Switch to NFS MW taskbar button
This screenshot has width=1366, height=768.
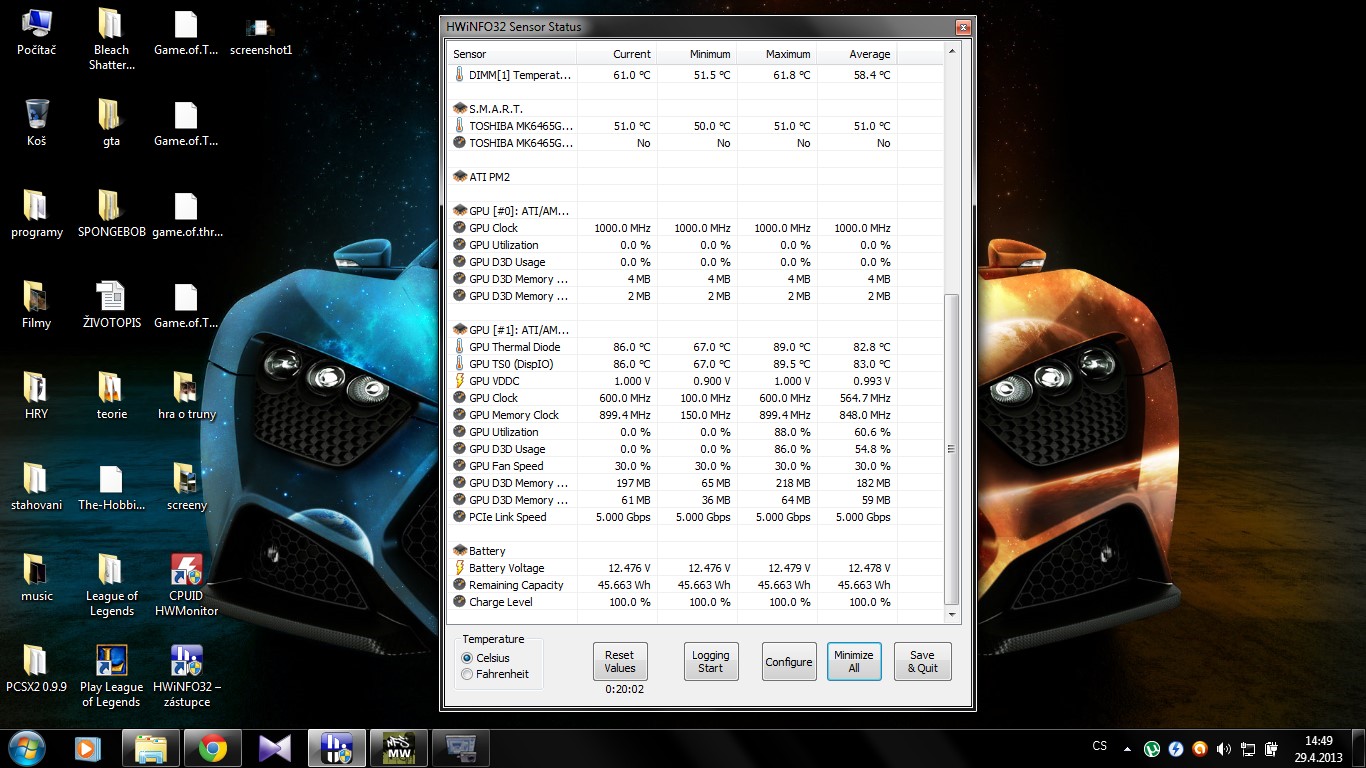398,747
